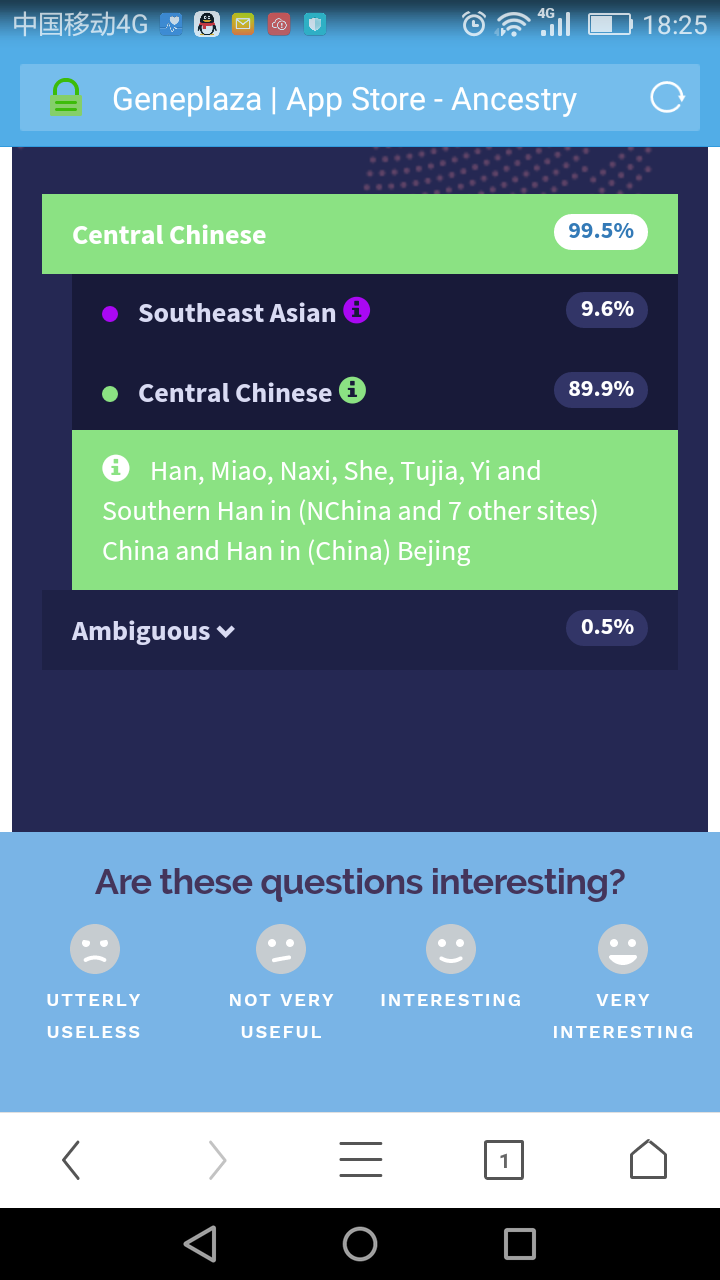The height and width of the screenshot is (1280, 720).
Task: Go to browser home page icon
Action: coord(648,1160)
